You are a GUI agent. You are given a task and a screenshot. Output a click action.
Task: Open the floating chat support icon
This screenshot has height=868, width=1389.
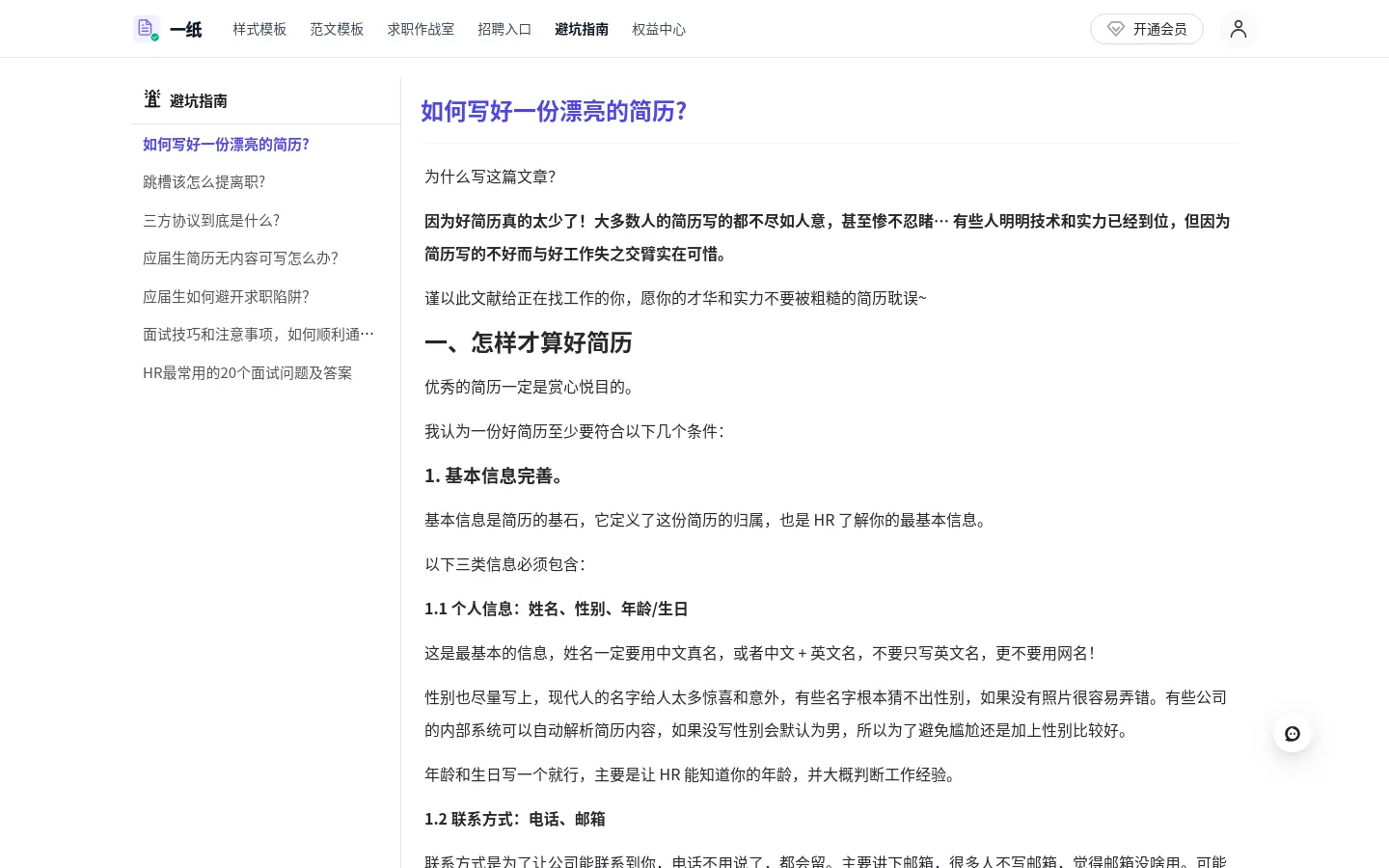point(1293,734)
